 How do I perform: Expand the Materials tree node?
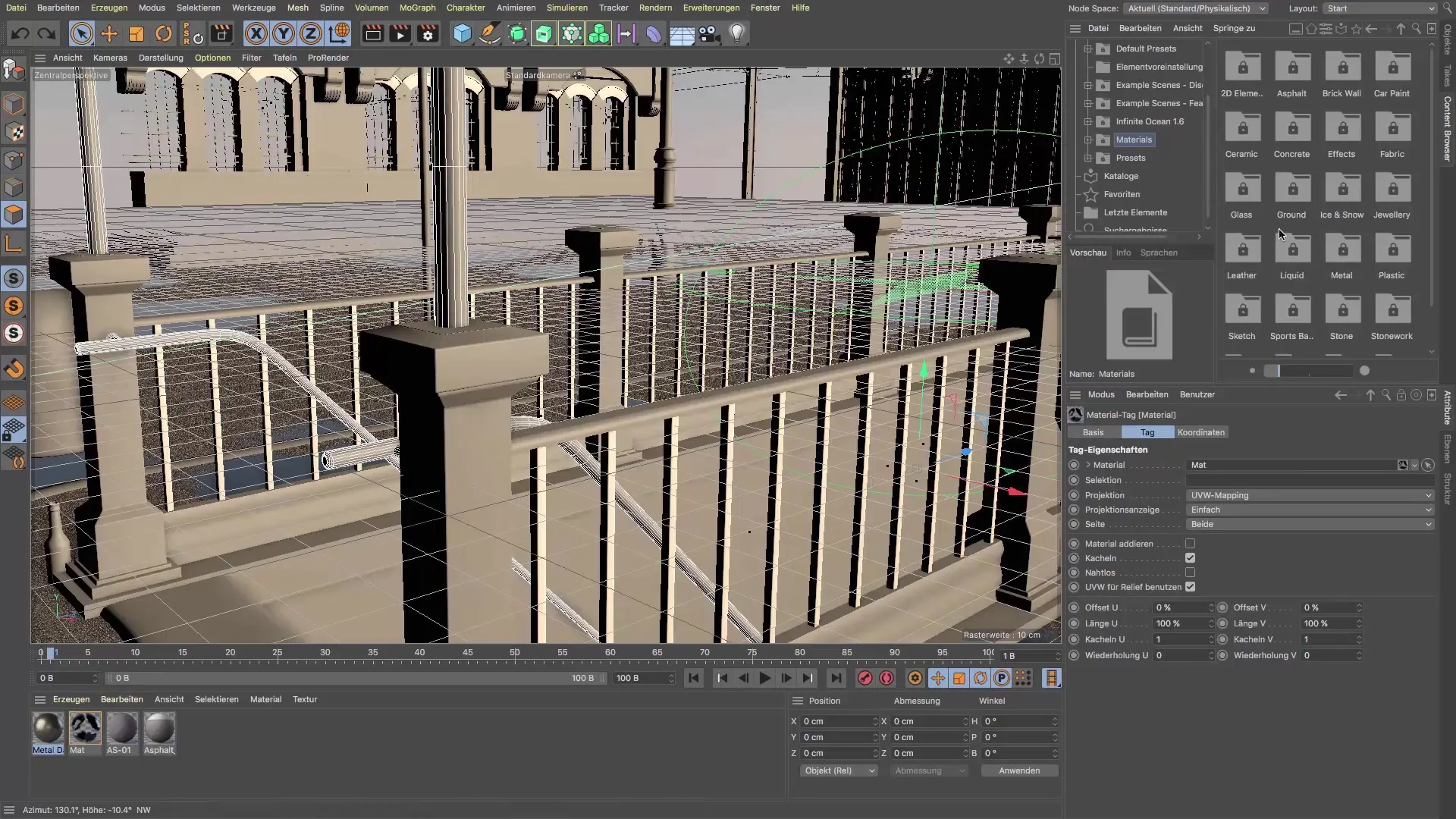[1088, 140]
